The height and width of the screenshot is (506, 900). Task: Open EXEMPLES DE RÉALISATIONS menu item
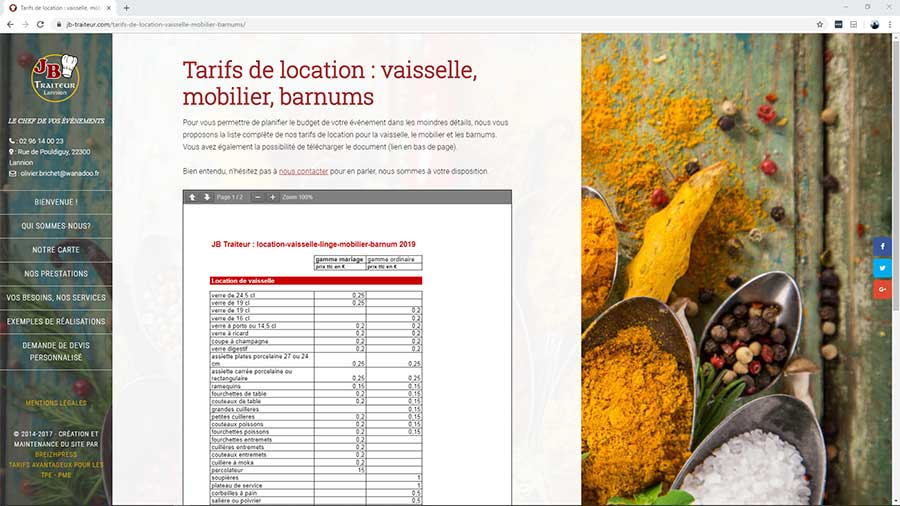56,321
